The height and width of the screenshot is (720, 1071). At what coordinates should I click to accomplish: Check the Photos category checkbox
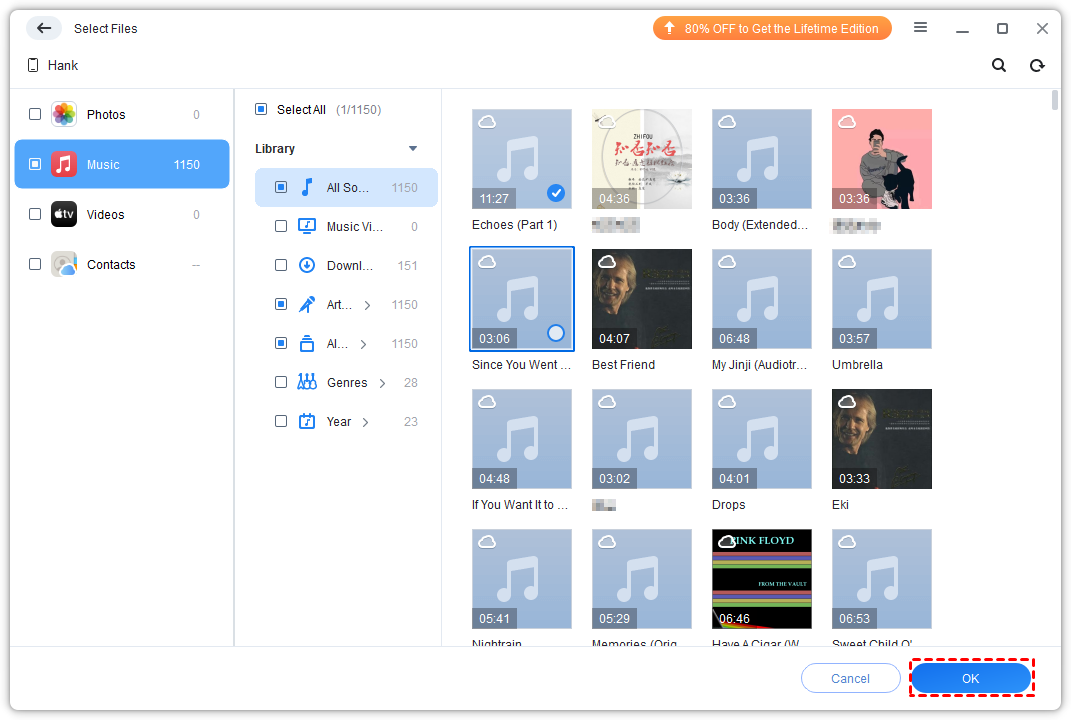click(x=35, y=114)
